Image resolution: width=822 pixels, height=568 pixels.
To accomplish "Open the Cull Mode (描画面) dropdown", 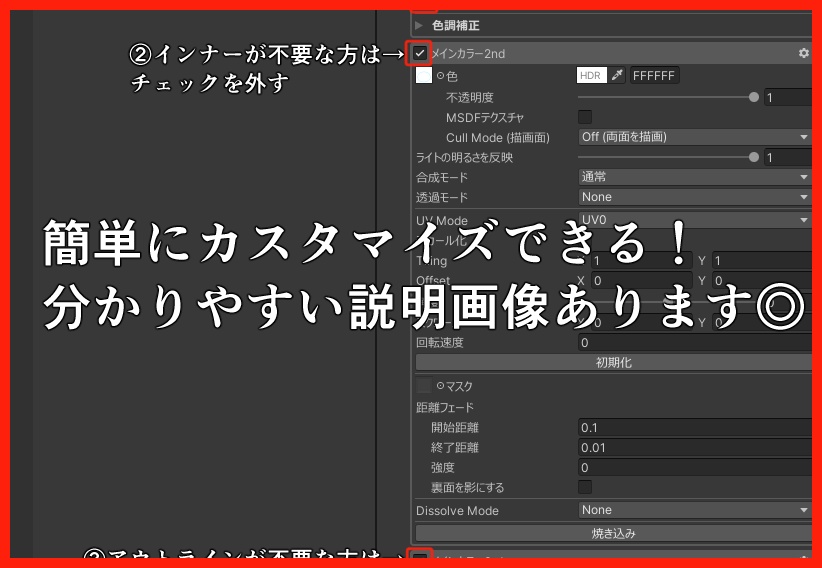I will click(695, 137).
